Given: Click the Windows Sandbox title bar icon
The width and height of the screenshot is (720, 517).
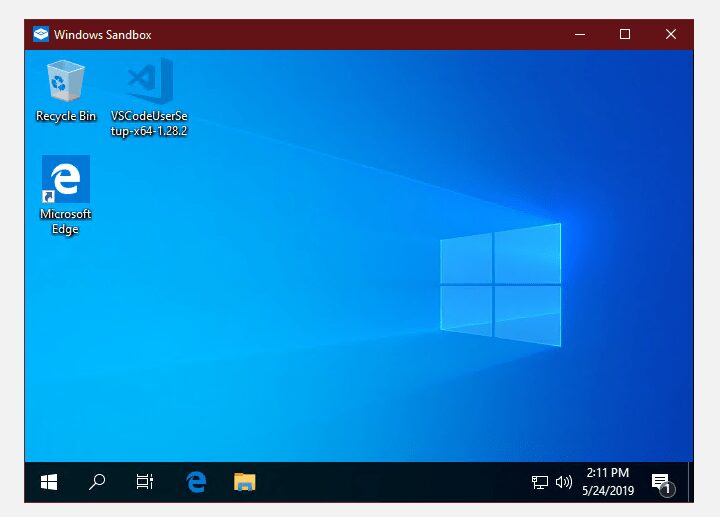Looking at the screenshot, I should pos(41,34).
